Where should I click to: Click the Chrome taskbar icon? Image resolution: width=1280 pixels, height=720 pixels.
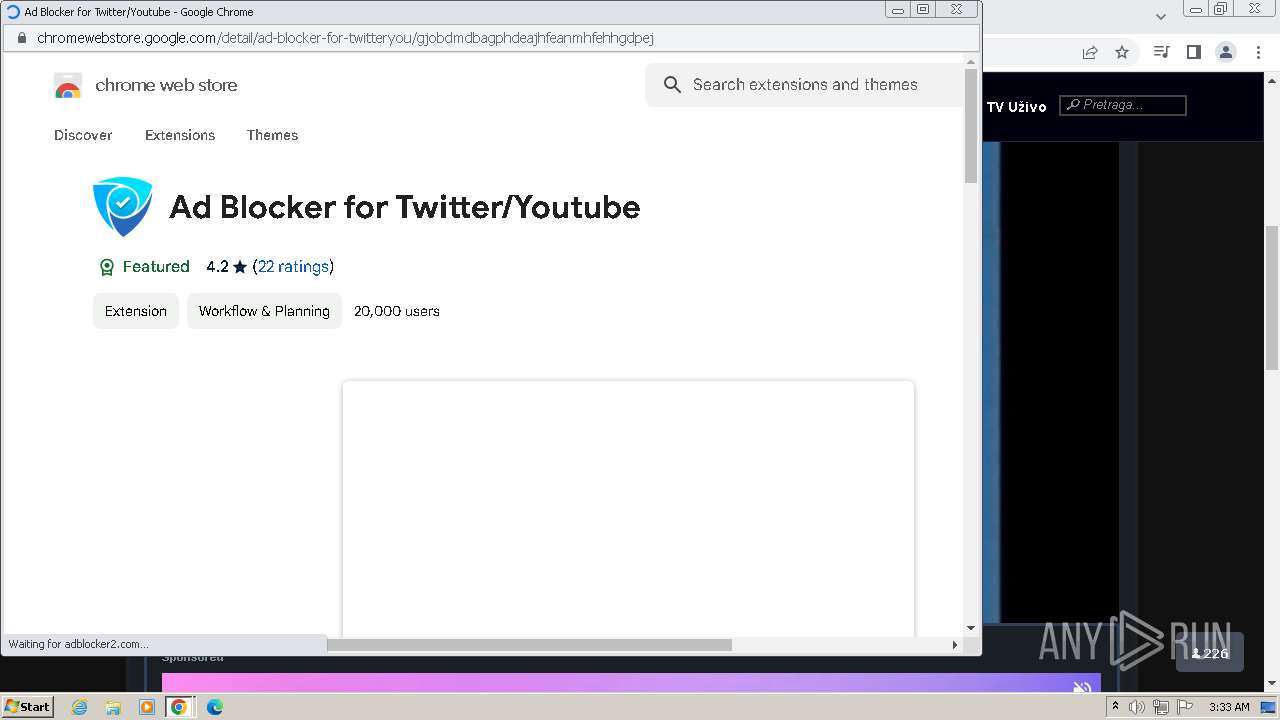coord(179,707)
